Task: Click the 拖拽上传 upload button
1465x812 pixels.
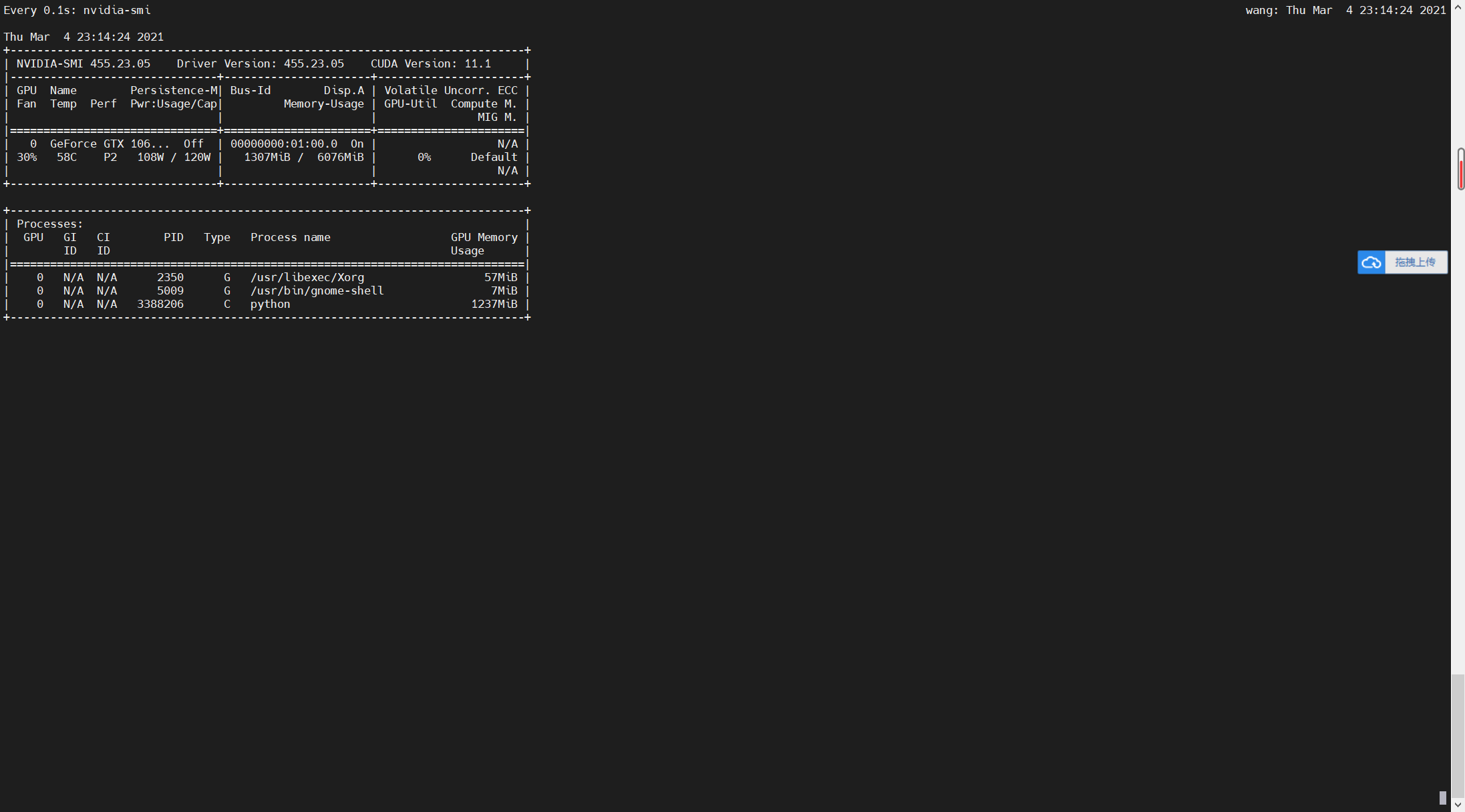Action: pos(1416,262)
